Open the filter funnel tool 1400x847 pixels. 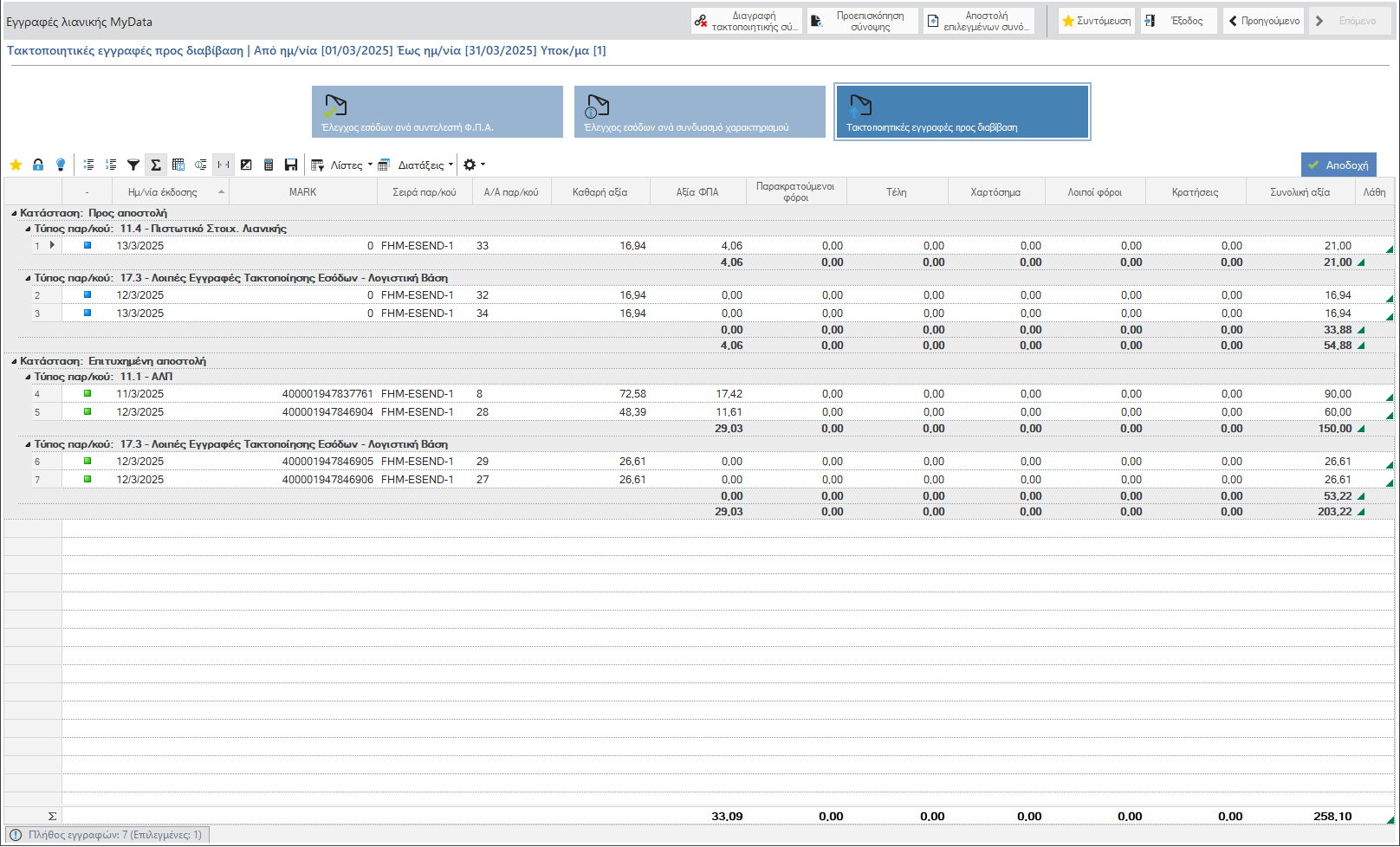pyautogui.click(x=133, y=165)
